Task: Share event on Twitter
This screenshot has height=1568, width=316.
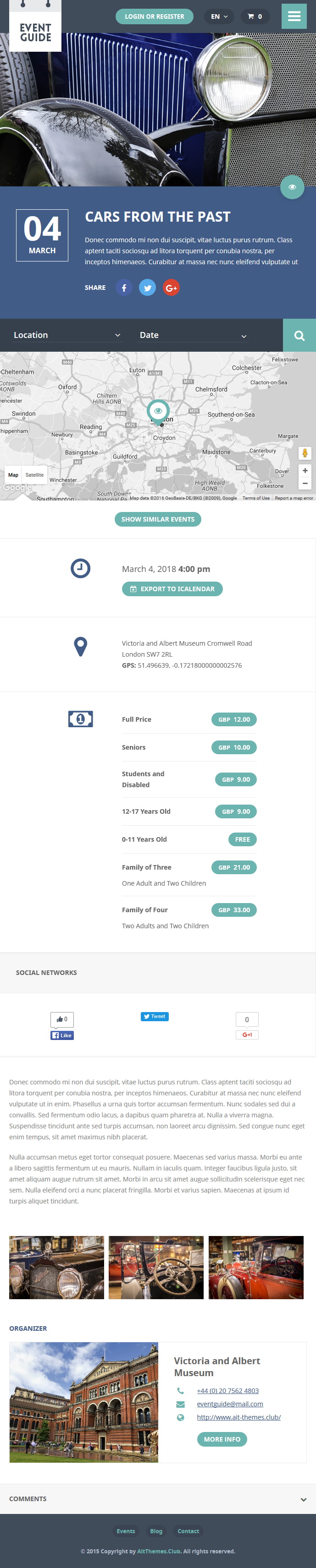Action: (x=148, y=287)
